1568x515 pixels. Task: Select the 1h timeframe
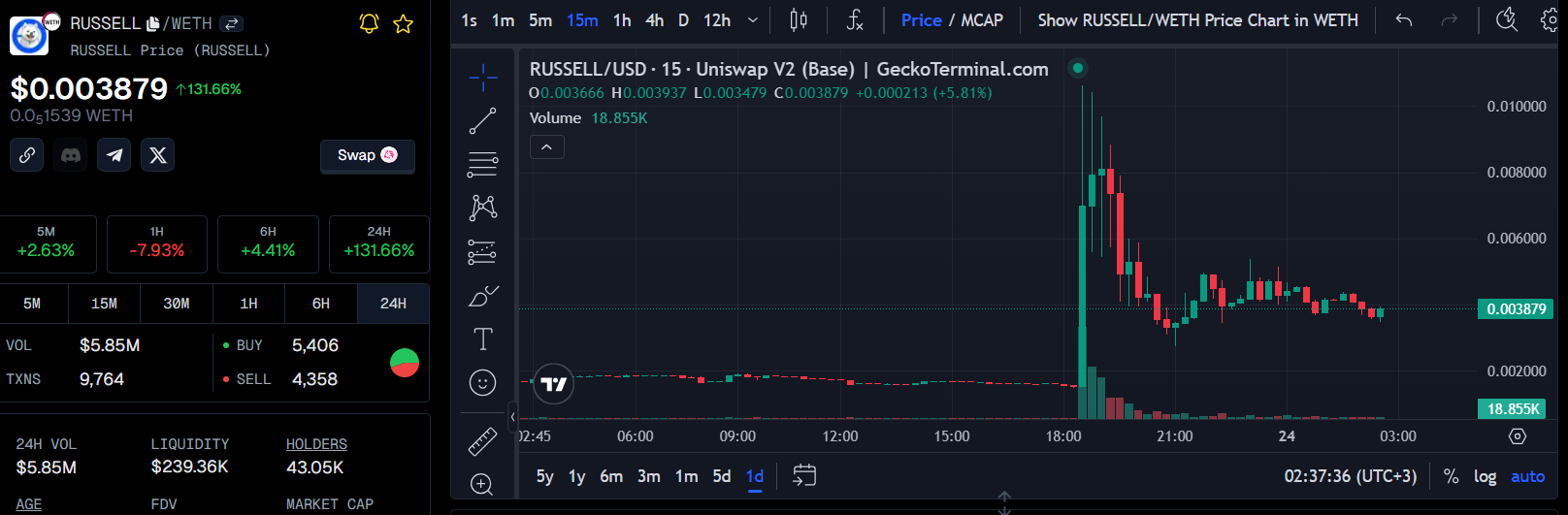[x=622, y=20]
